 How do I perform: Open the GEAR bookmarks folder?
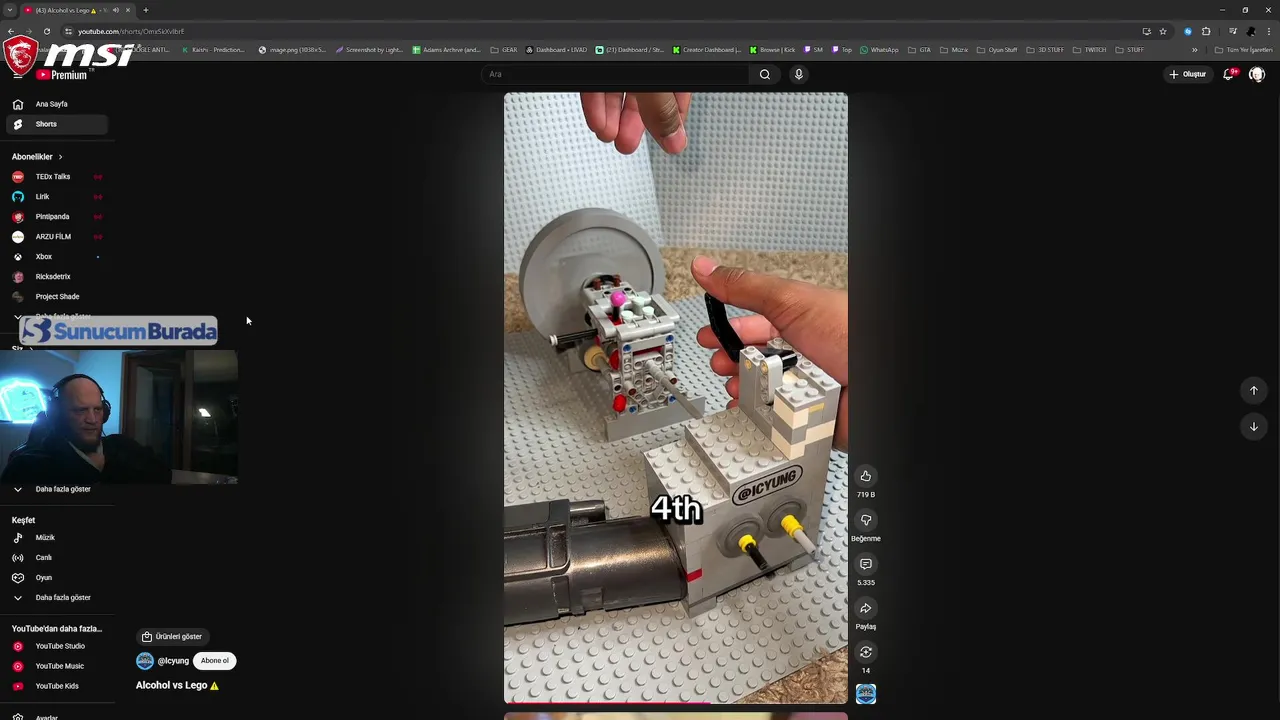[504, 50]
